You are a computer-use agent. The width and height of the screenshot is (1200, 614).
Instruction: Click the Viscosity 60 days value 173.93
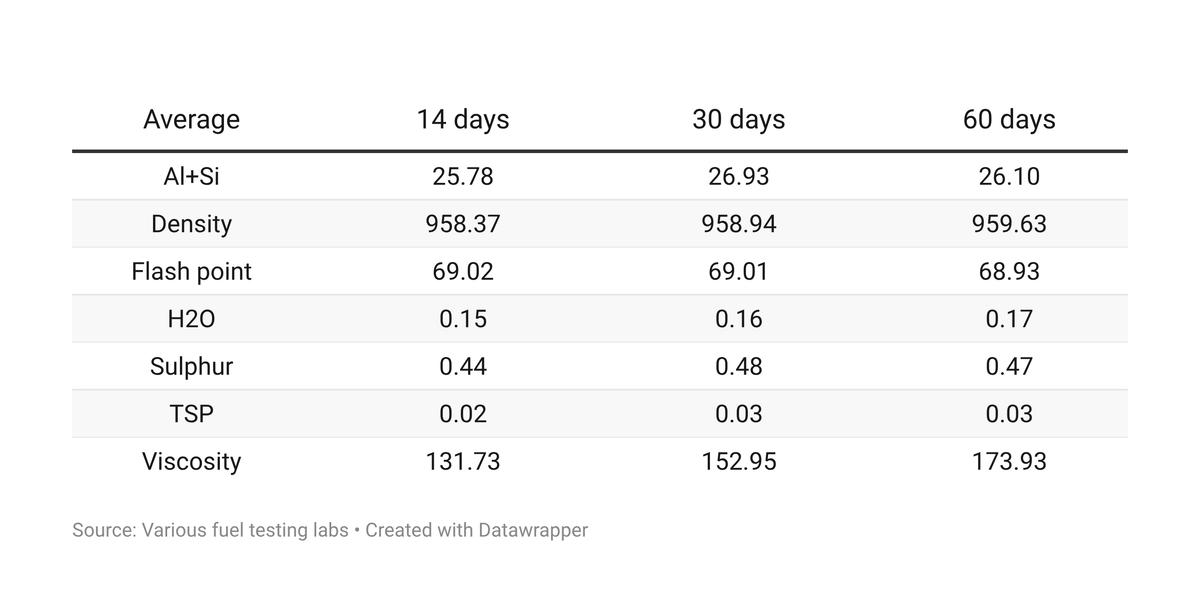coord(1009,461)
